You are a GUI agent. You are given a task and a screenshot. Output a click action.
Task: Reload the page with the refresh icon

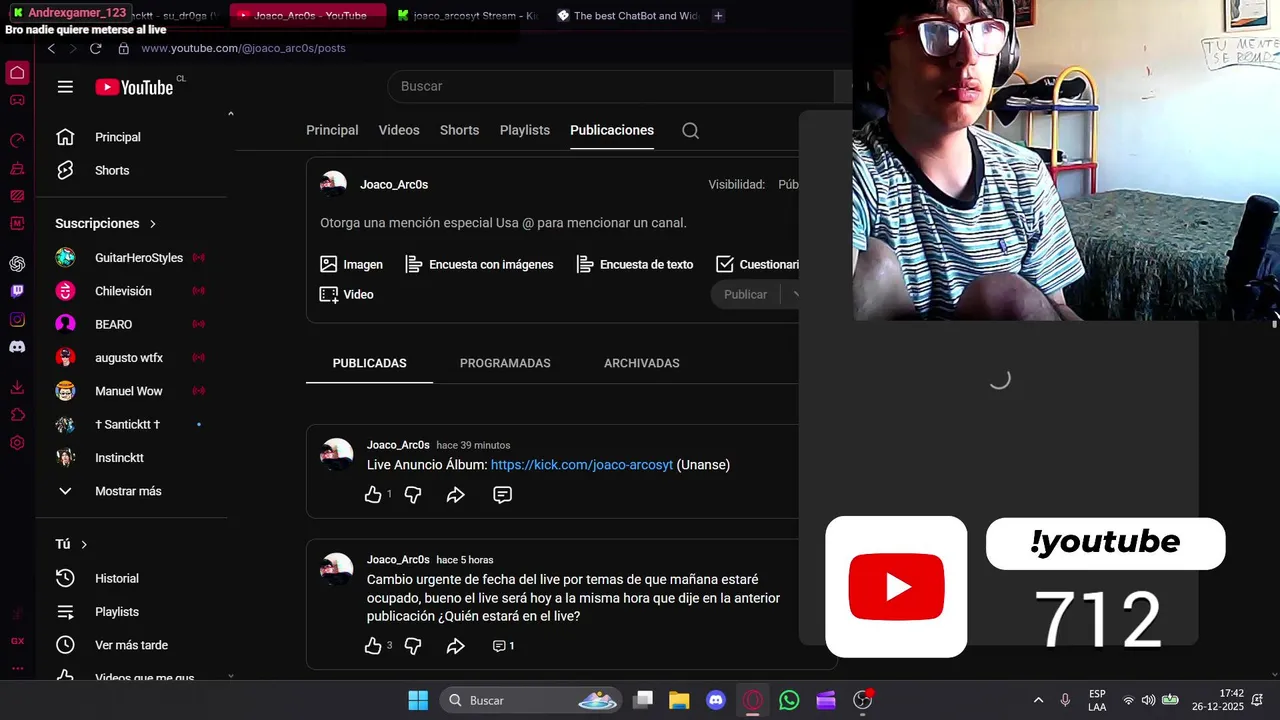[95, 48]
